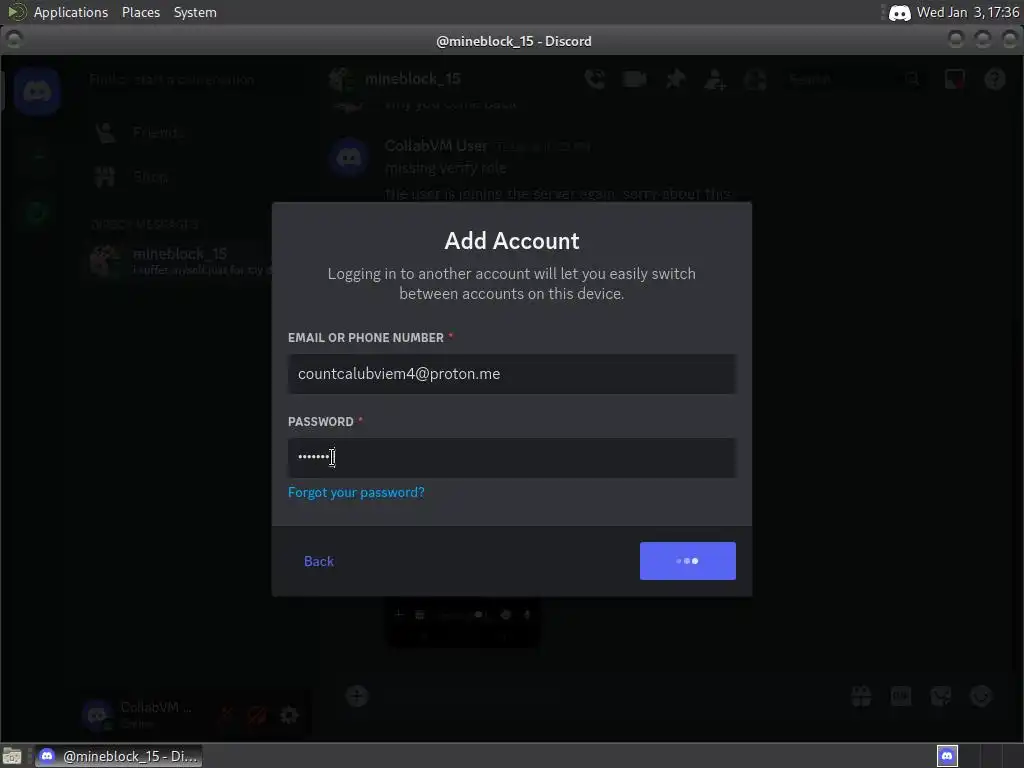The height and width of the screenshot is (768, 1024).
Task: Open the Places menu
Action: (140, 12)
